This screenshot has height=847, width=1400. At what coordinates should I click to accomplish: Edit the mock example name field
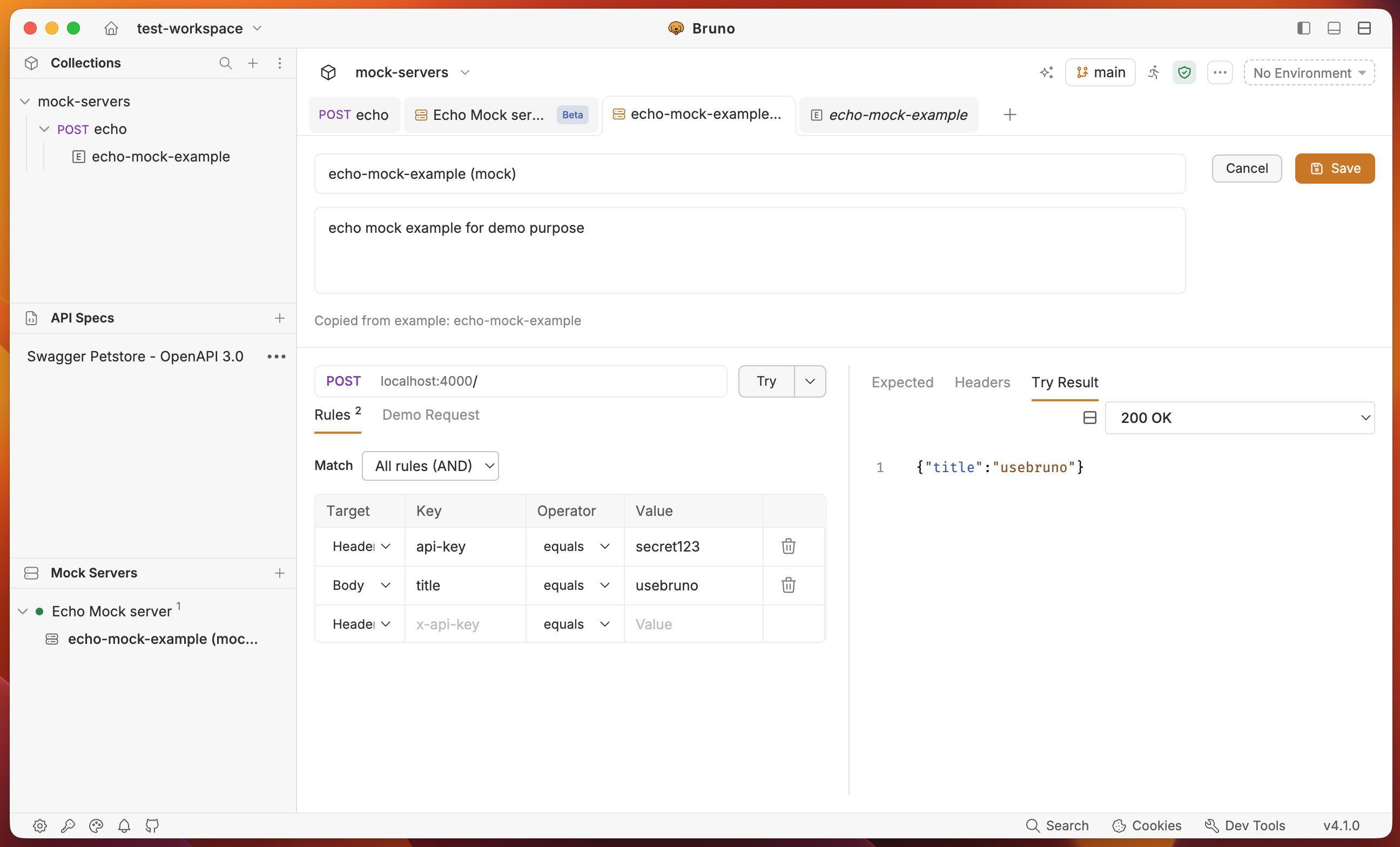pyautogui.click(x=750, y=174)
